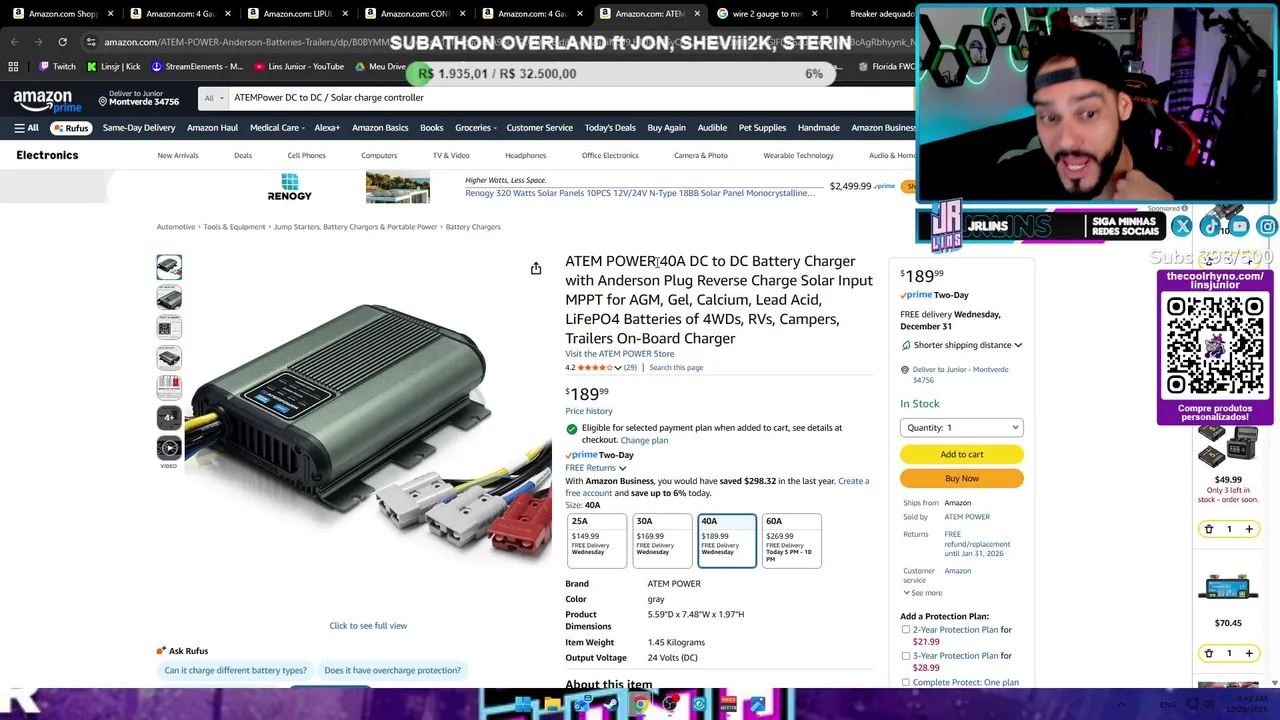Open Rufus AI assistant
This screenshot has height=720, width=1280.
70,128
